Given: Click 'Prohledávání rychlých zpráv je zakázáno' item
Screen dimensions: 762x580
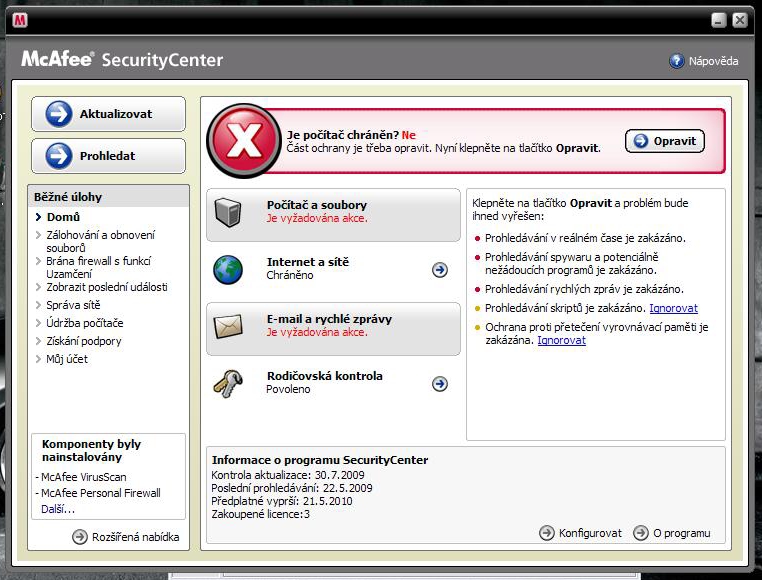Looking at the screenshot, I should (584, 289).
